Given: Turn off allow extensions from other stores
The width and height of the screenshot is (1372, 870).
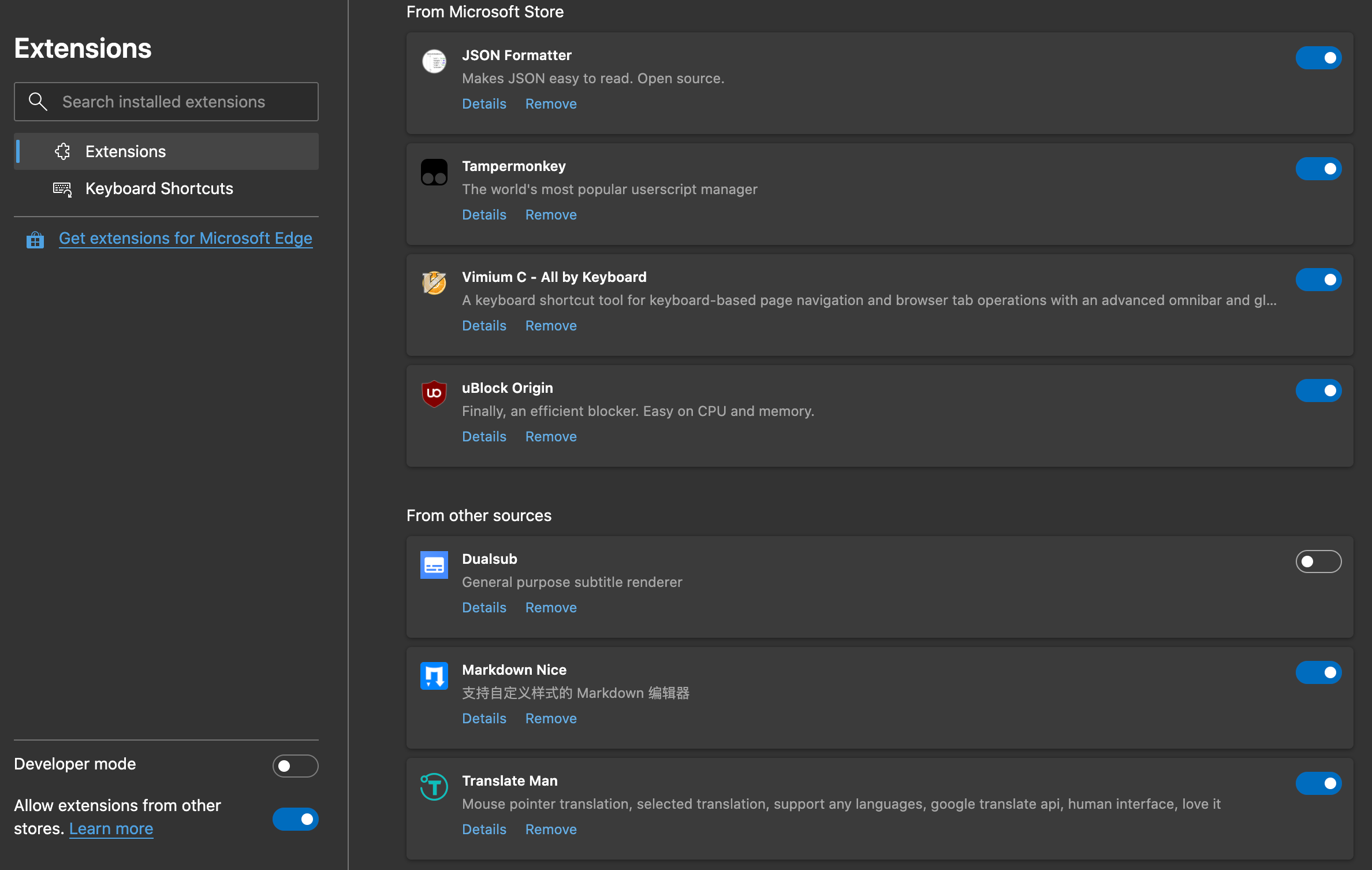Looking at the screenshot, I should tap(295, 819).
